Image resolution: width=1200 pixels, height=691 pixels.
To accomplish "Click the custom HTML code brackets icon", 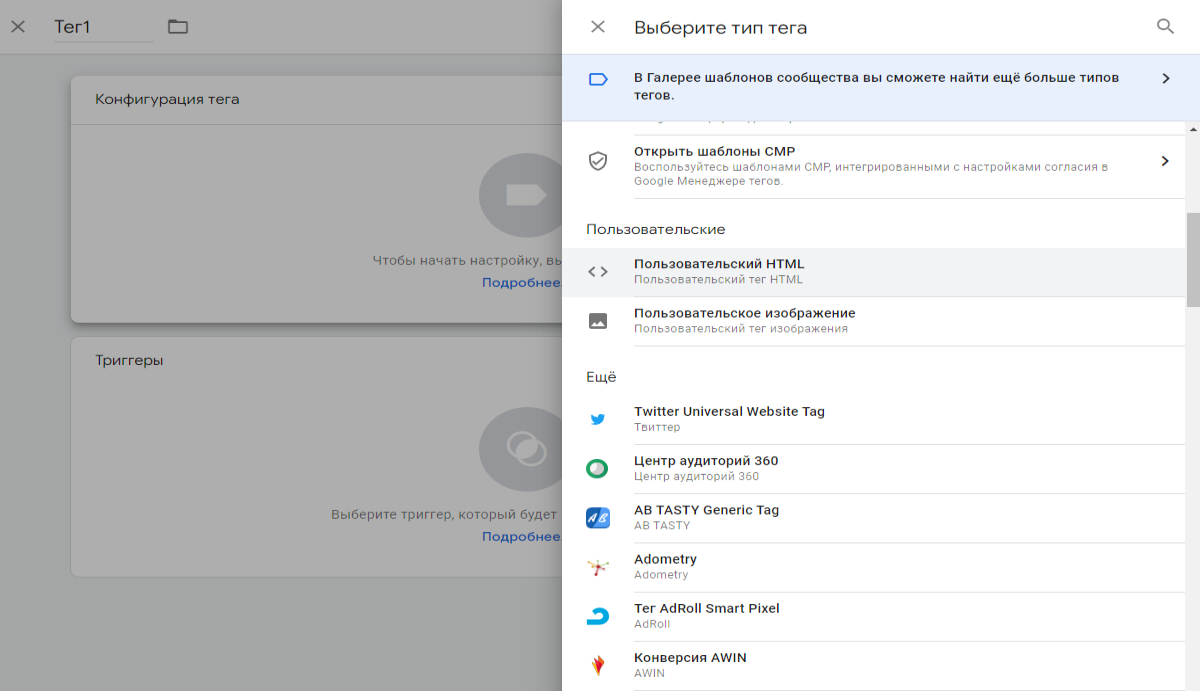I will pyautogui.click(x=598, y=272).
